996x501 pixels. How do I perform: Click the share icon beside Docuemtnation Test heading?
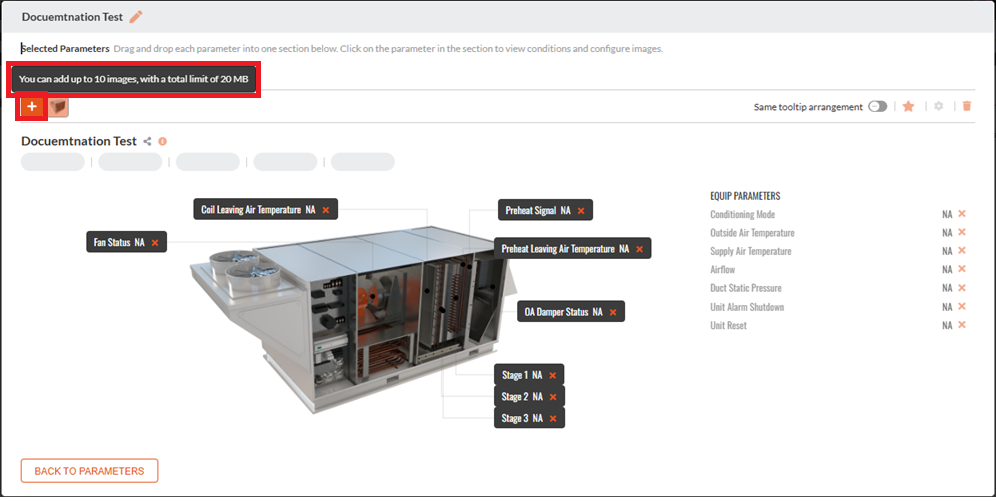click(x=147, y=142)
